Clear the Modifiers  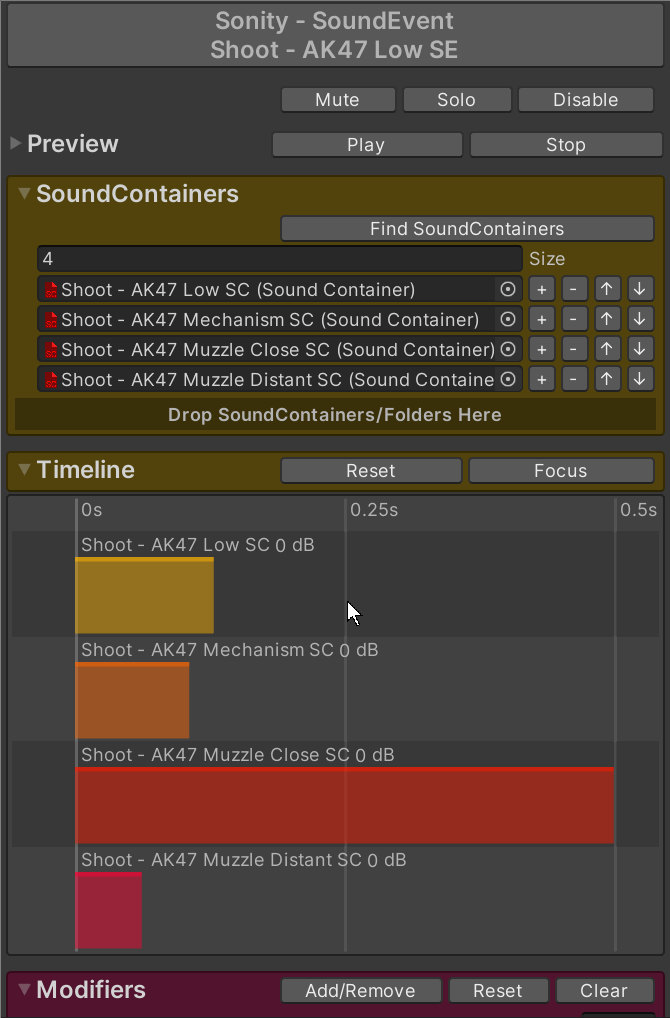[604, 991]
